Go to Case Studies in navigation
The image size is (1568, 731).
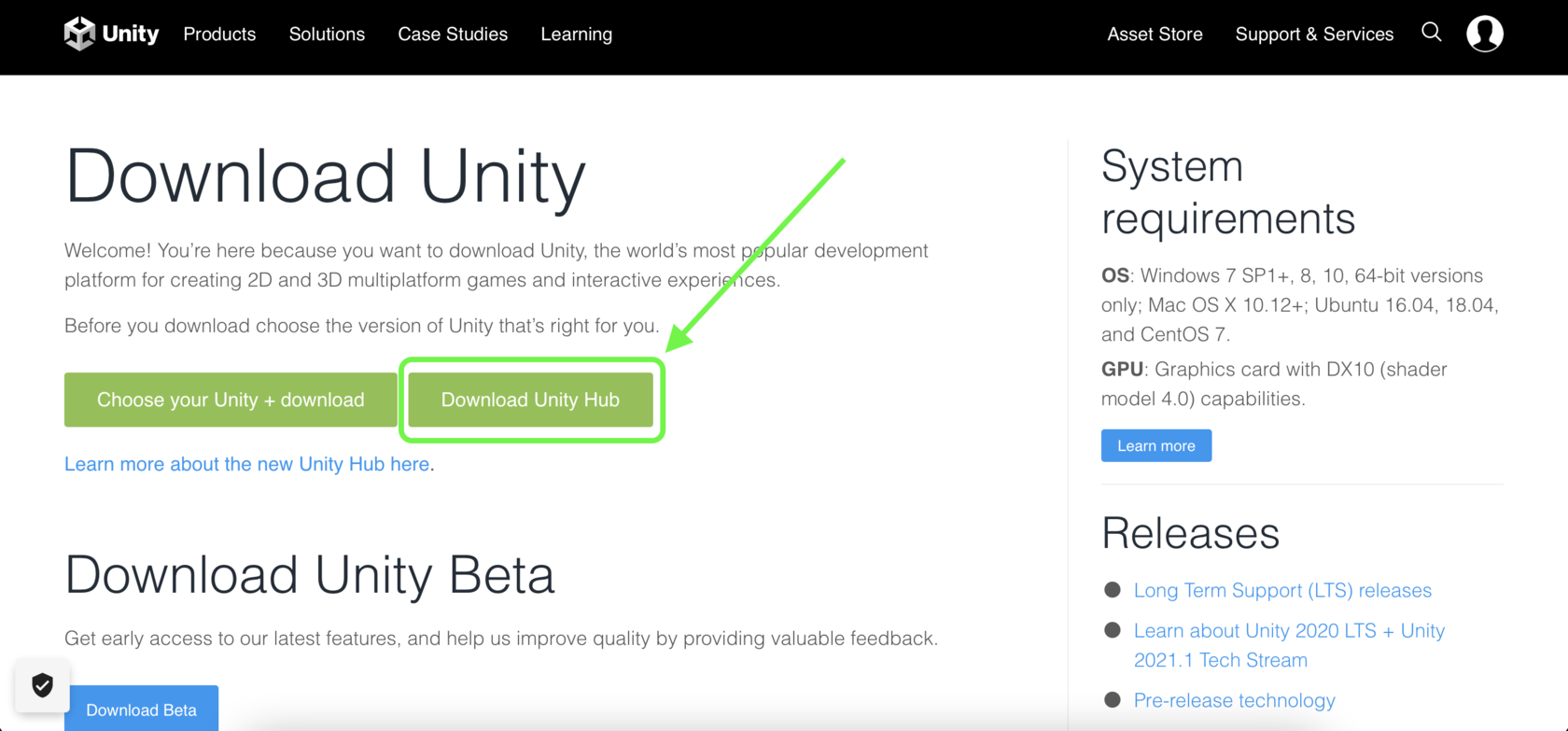453,35
